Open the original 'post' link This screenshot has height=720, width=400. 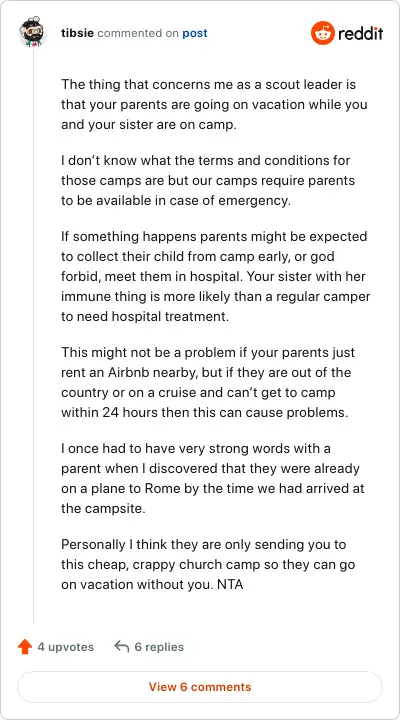[x=195, y=33]
